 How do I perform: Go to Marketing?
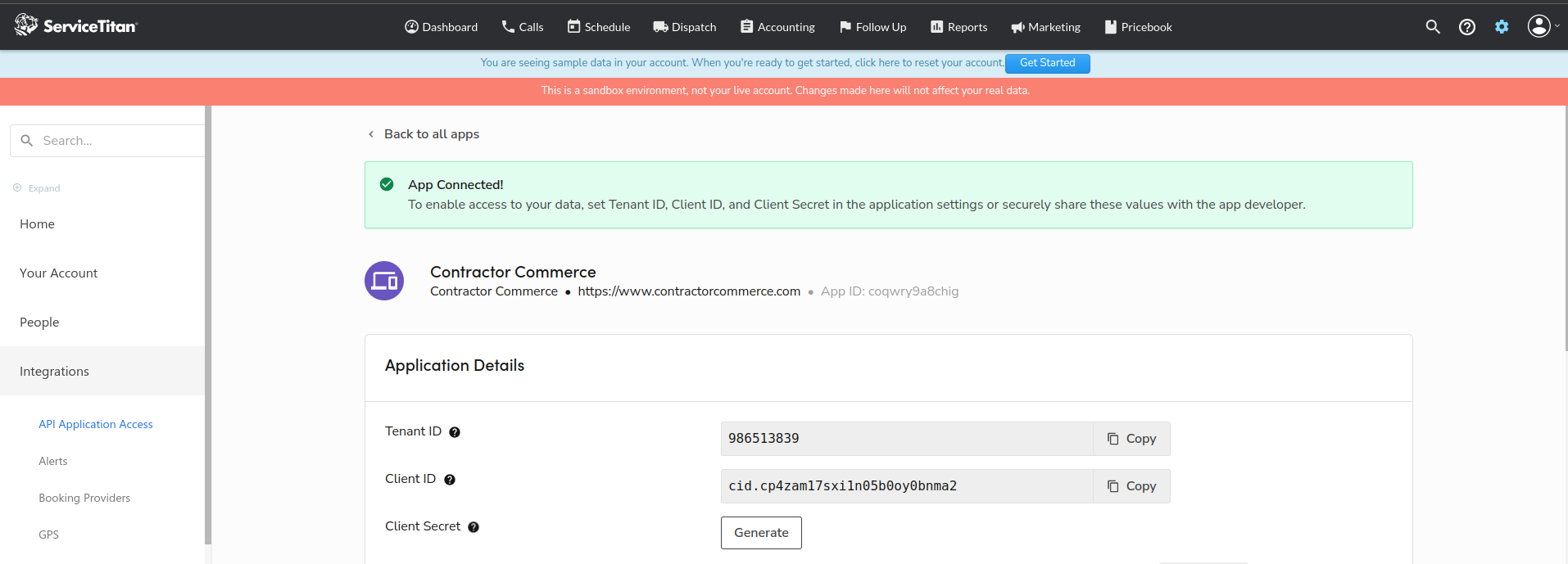coord(1045,27)
